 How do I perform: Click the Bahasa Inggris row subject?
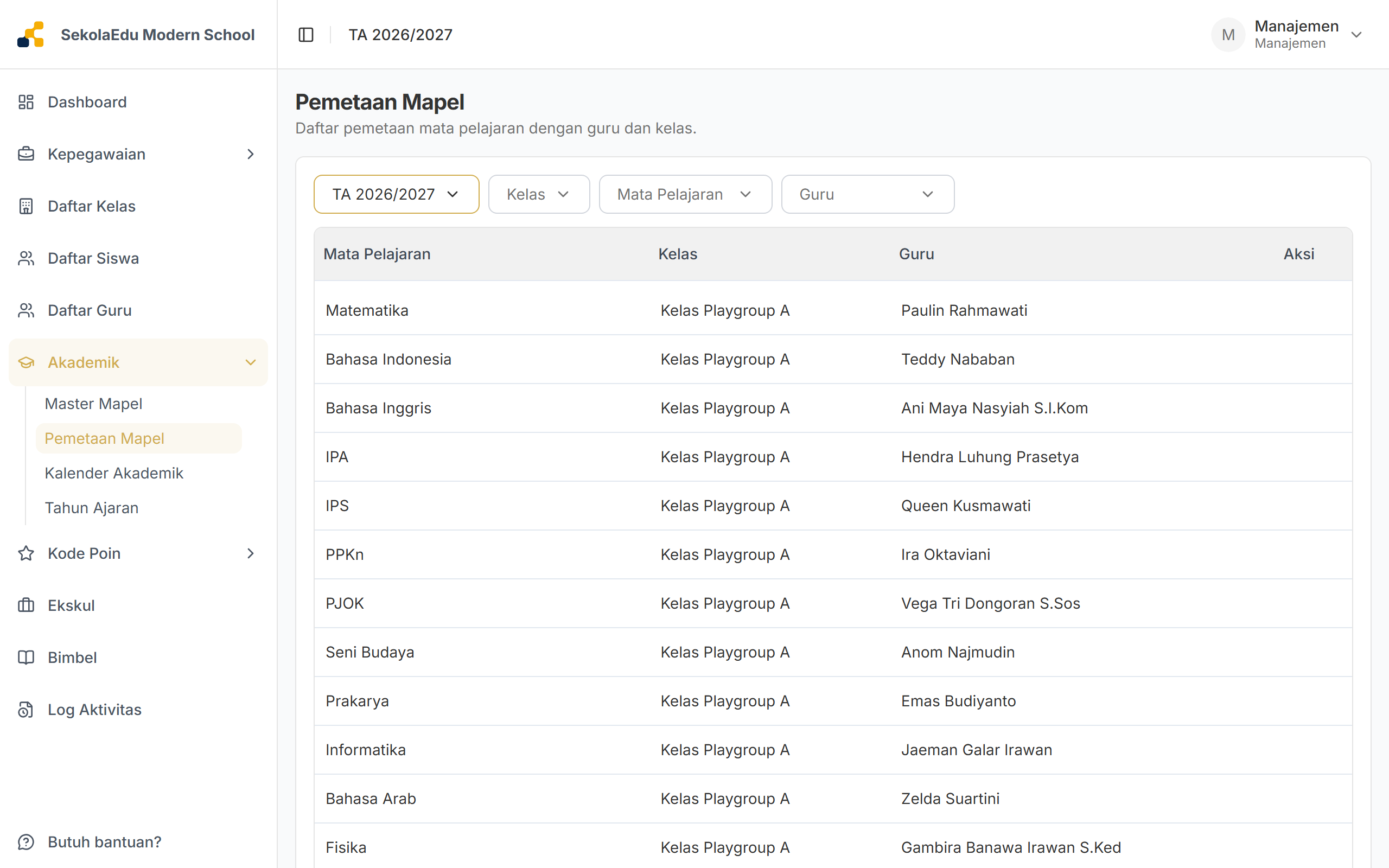[x=378, y=407]
